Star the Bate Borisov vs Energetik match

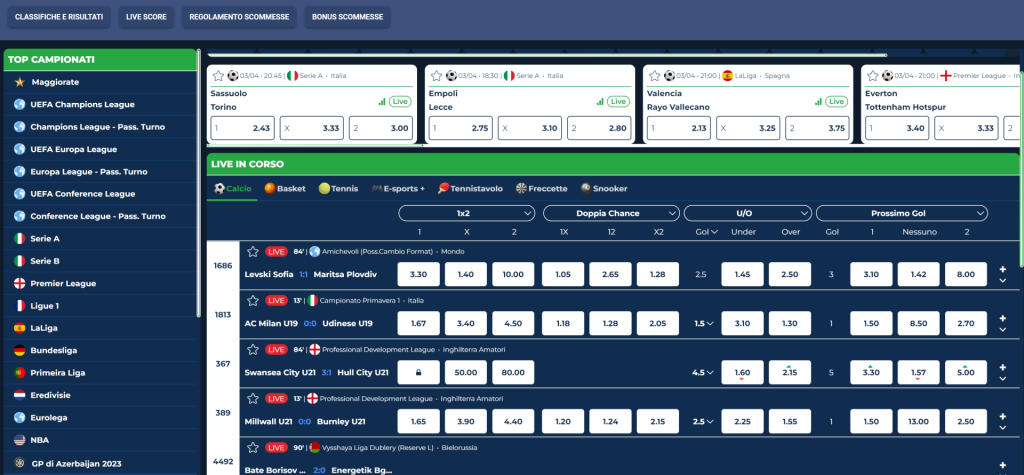(253, 448)
